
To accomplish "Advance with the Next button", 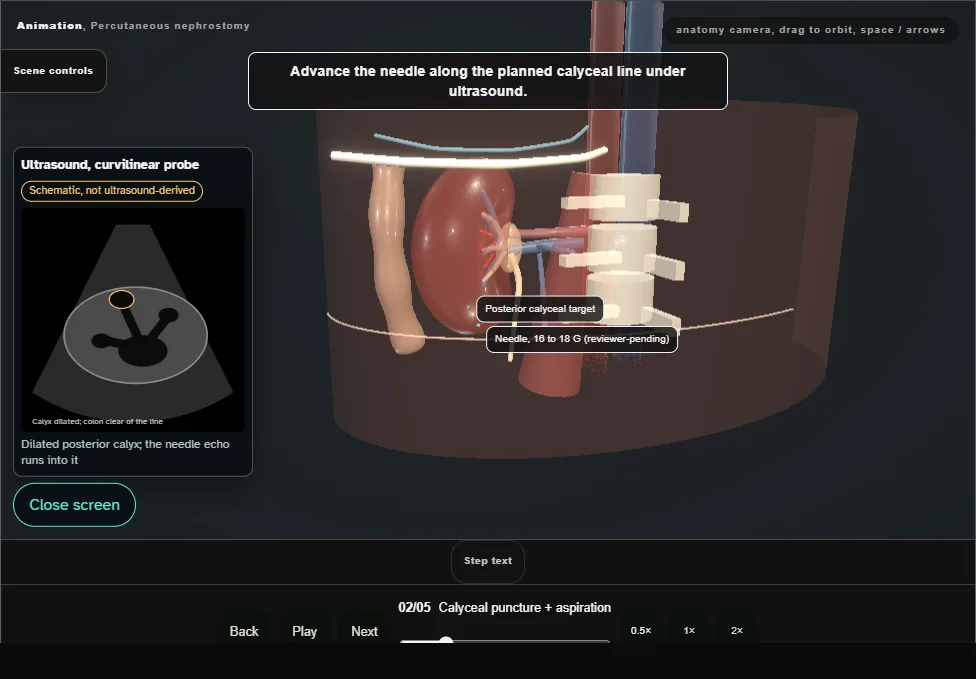I will point(364,631).
